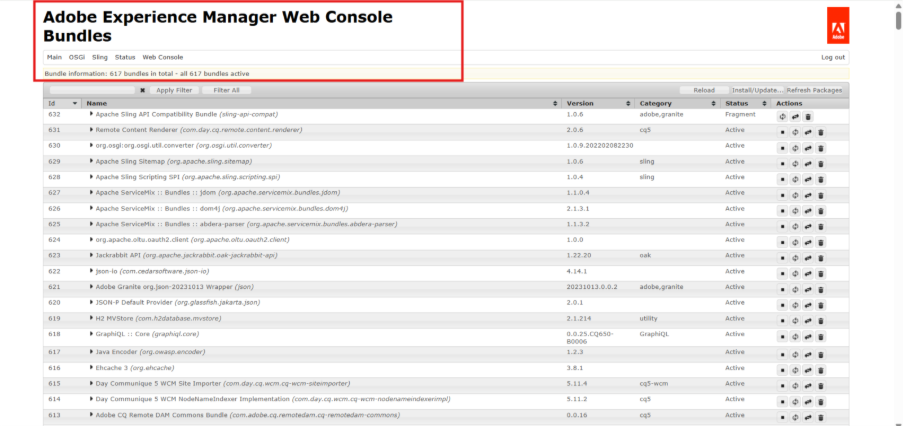Open the Sling menu
903x426 pixels.
100,57
